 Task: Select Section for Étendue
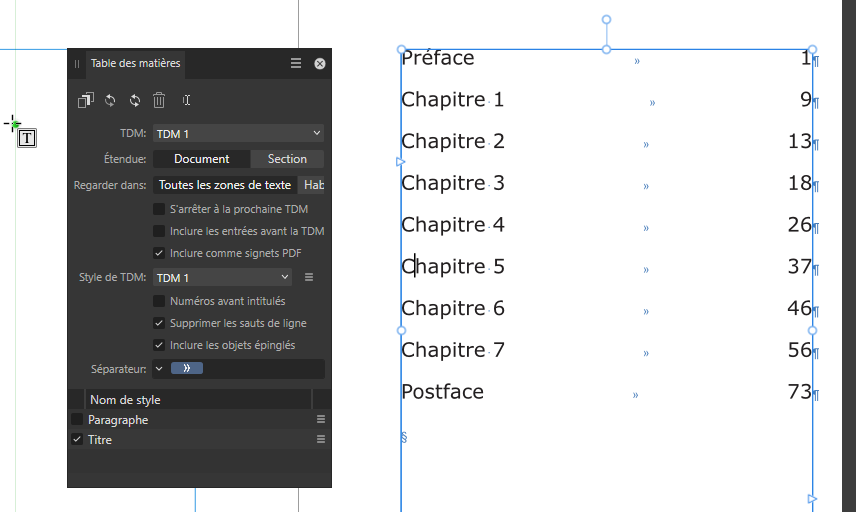pos(287,159)
